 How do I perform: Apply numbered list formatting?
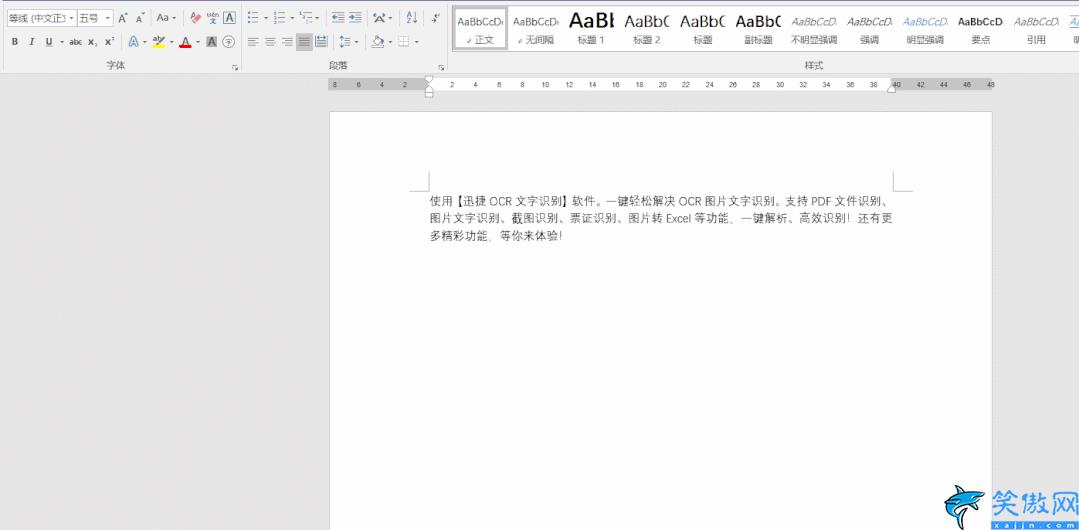point(279,18)
